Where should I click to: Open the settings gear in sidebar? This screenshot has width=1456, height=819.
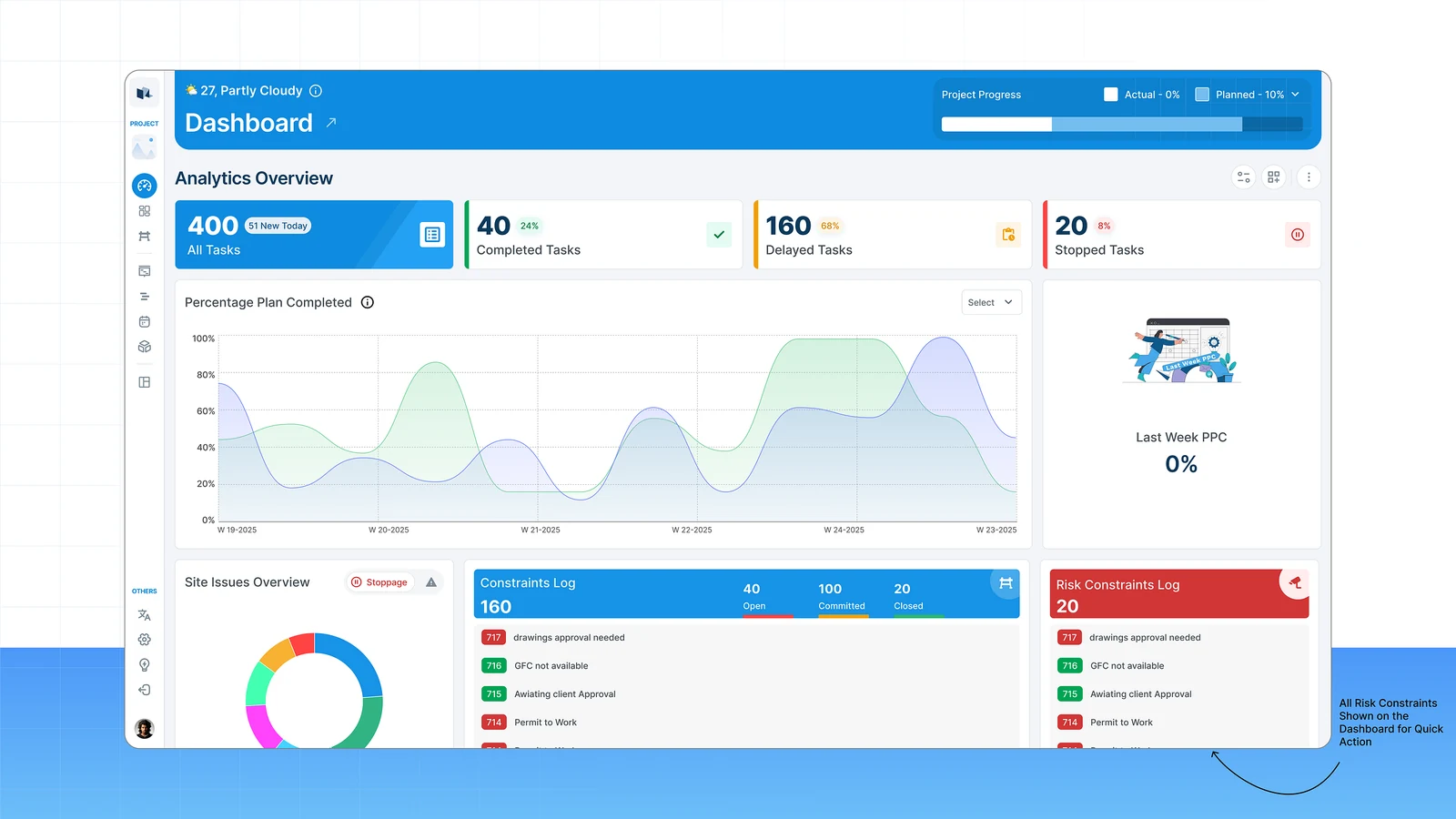tap(144, 640)
